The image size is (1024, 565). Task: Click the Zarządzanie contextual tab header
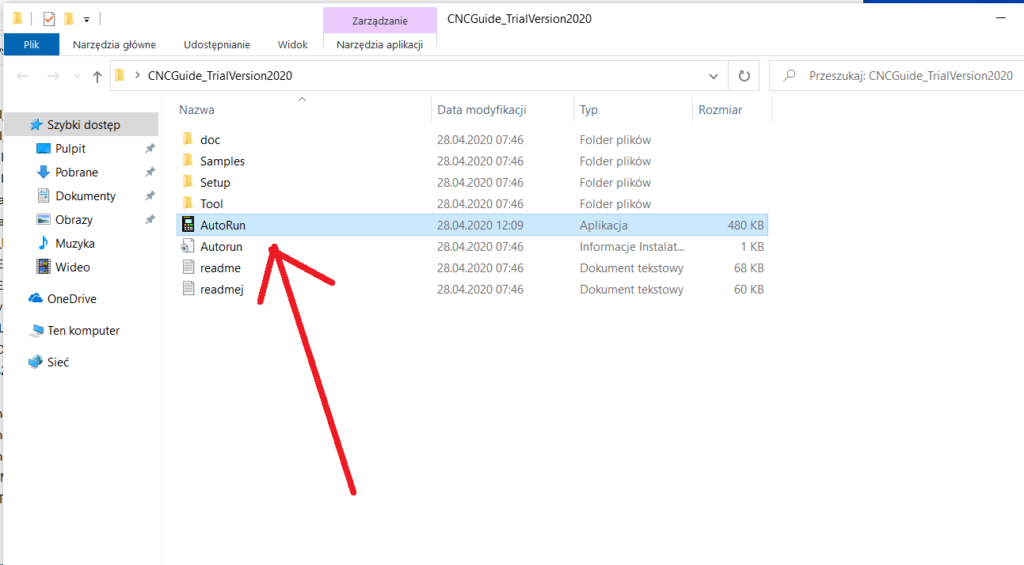point(379,21)
